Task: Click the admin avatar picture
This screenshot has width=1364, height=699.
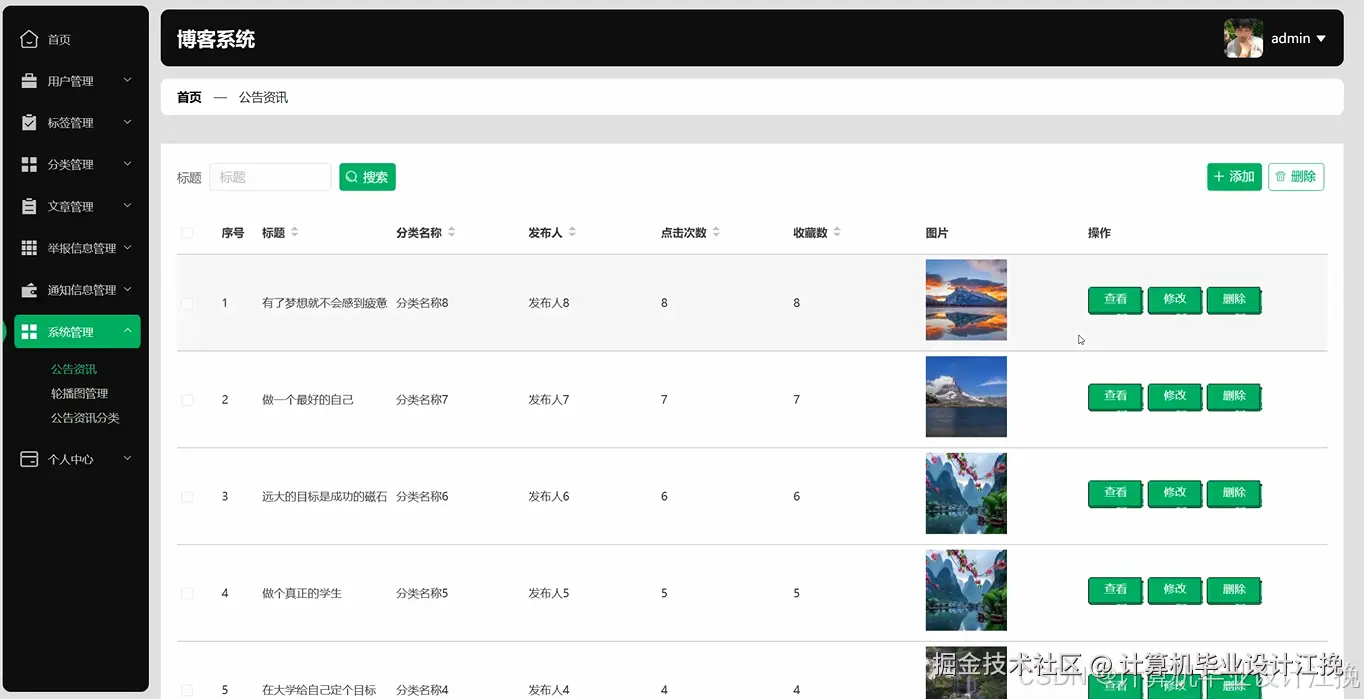Action: tap(1243, 38)
